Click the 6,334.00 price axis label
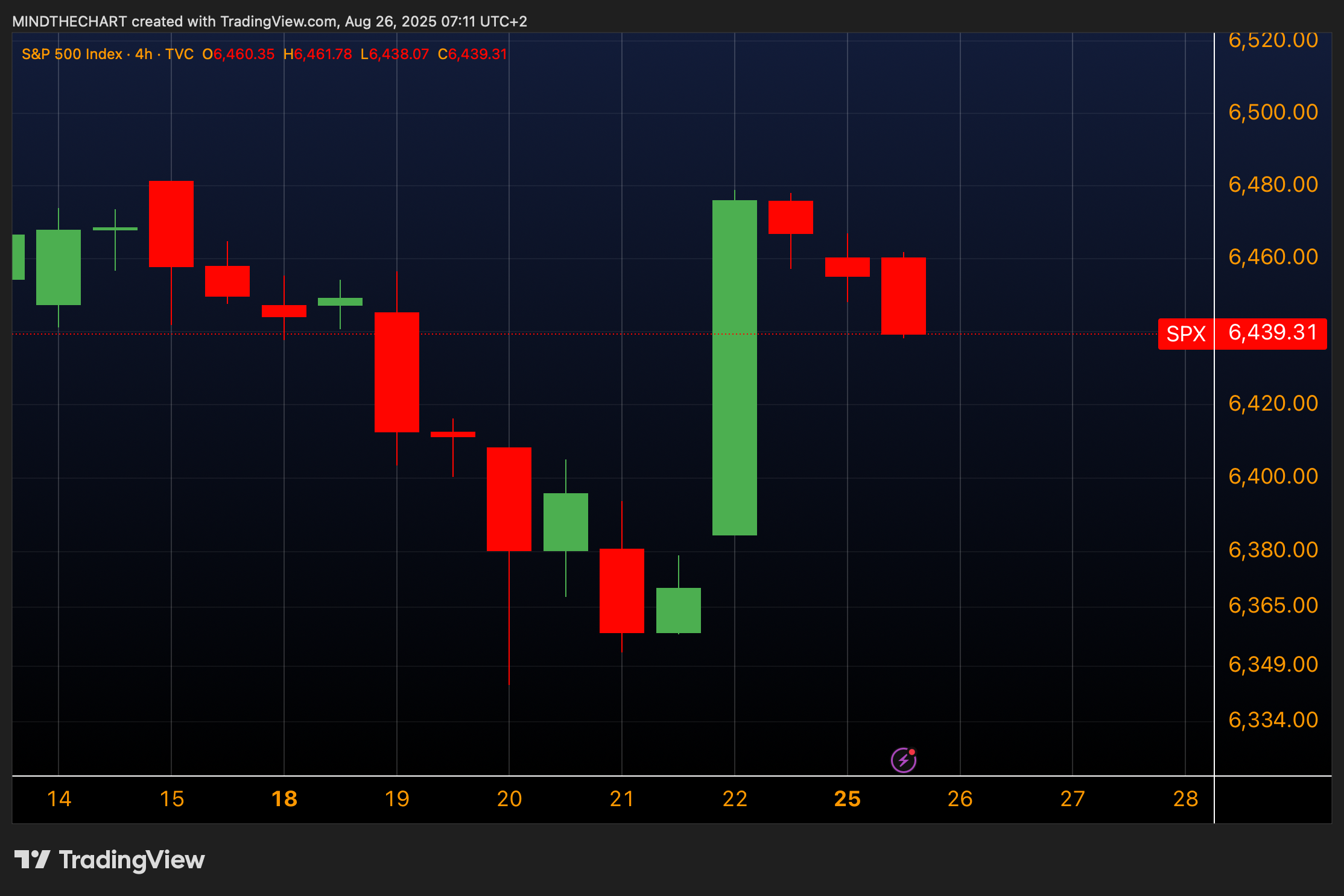 1273,720
